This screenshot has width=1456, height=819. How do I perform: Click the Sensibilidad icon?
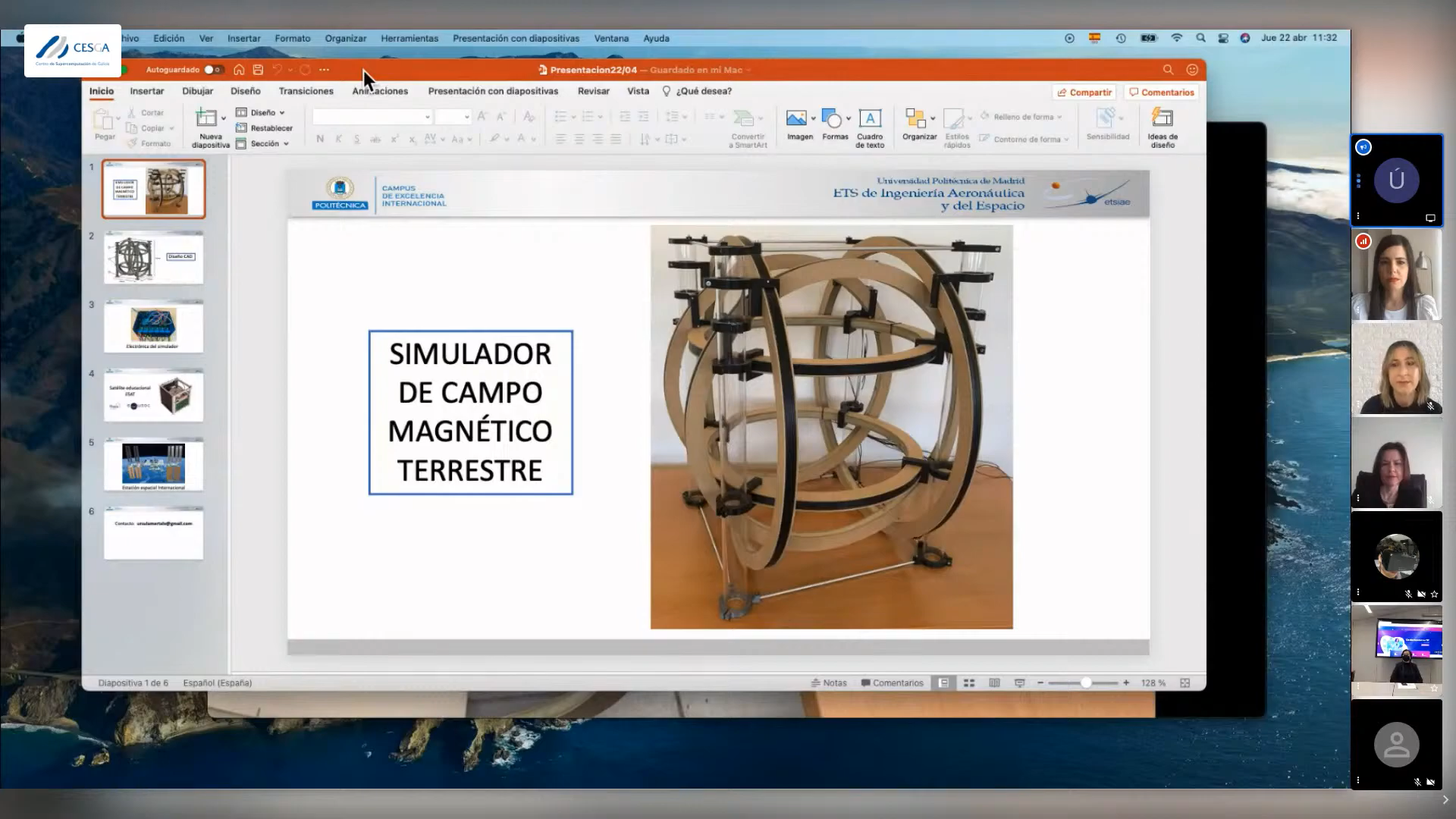click(1106, 118)
